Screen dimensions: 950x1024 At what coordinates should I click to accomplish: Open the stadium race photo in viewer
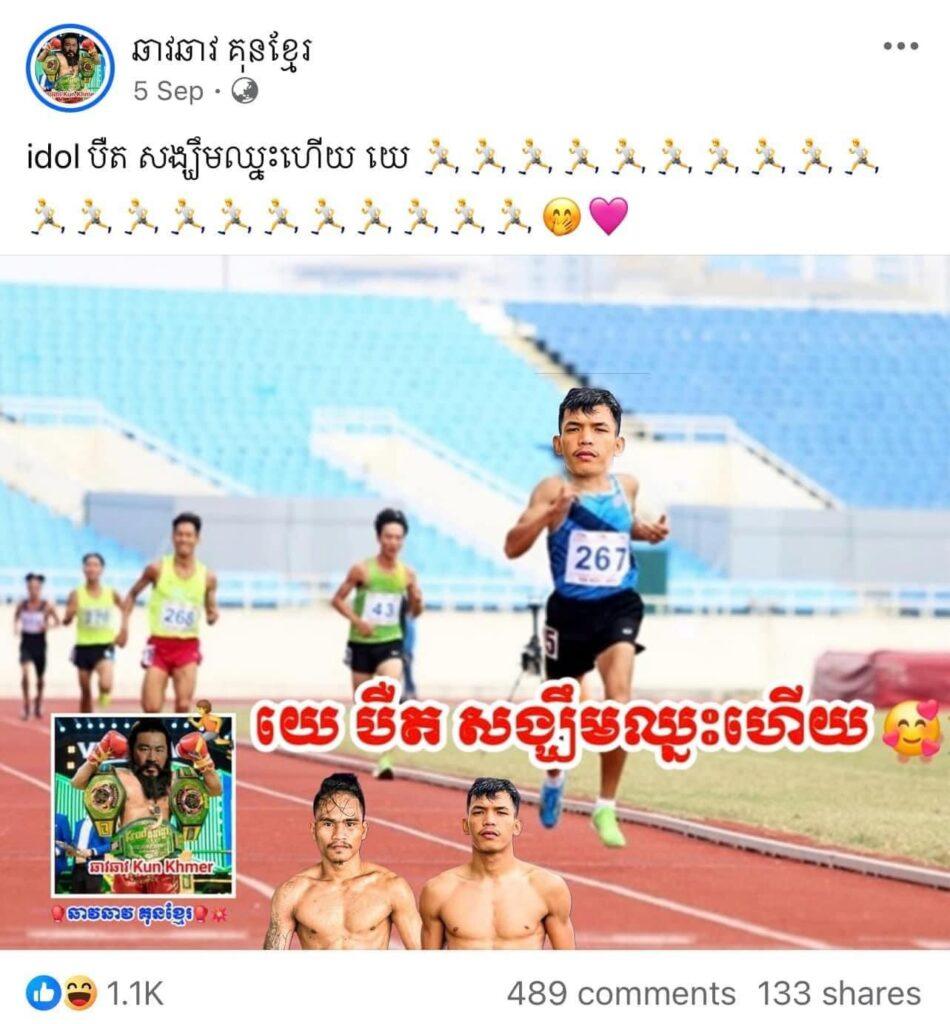475,601
